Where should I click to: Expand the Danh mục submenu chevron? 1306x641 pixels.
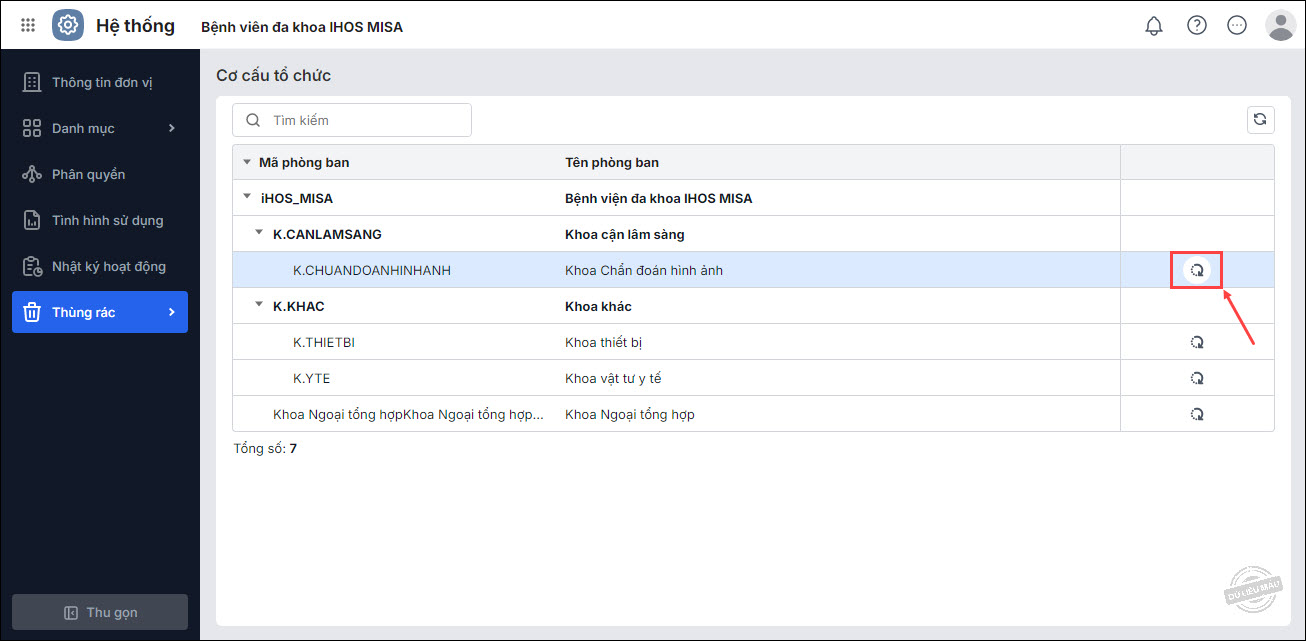pos(171,128)
